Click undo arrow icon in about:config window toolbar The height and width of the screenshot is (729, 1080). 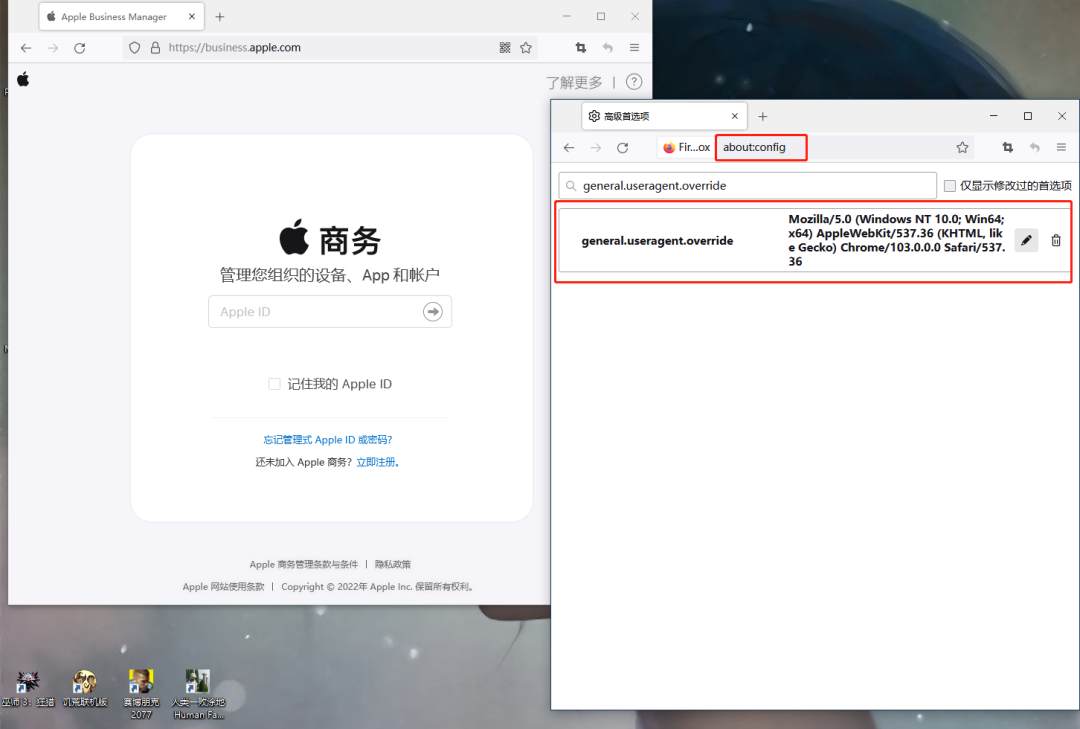(1035, 147)
